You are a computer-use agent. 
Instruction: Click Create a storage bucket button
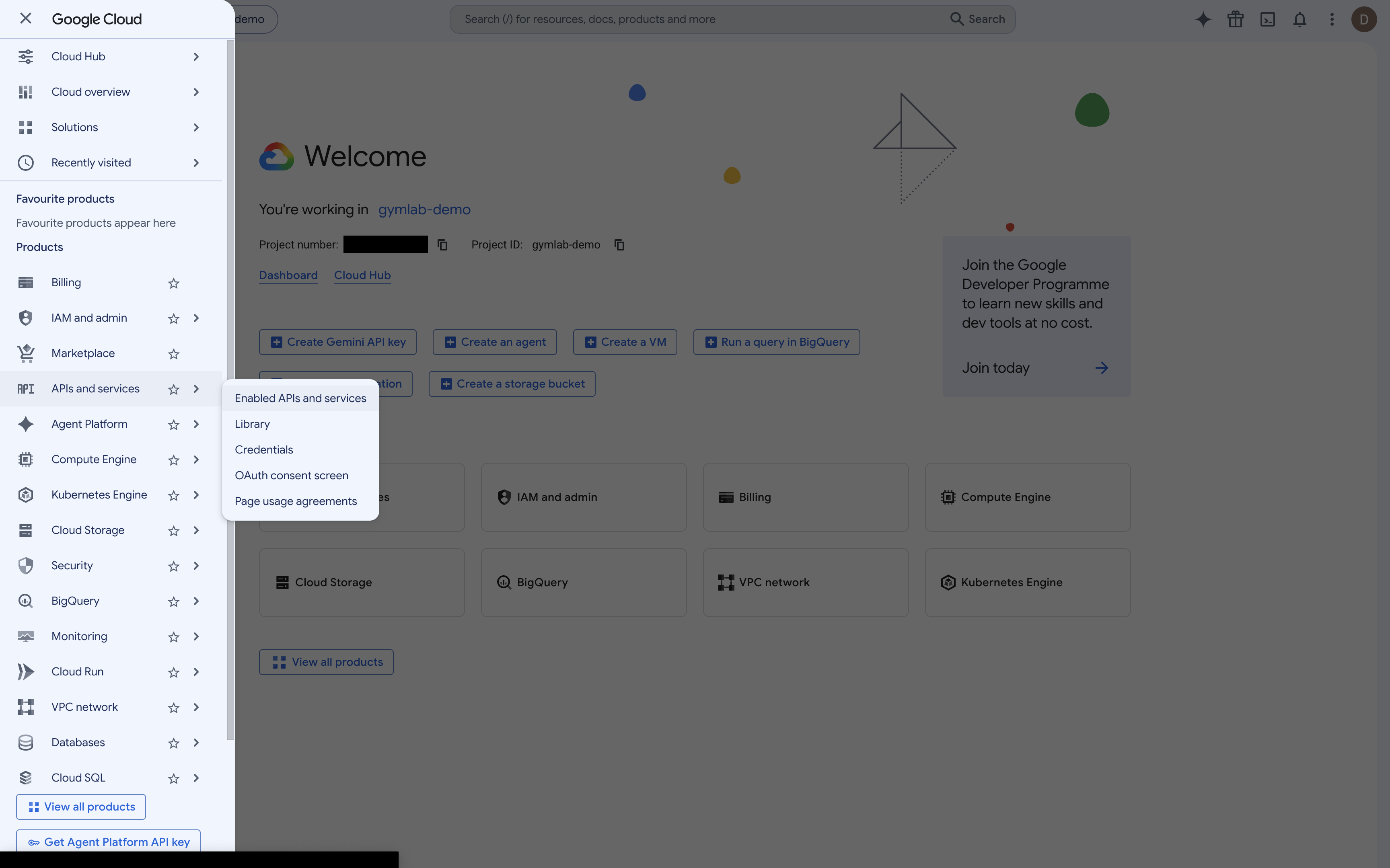(512, 384)
